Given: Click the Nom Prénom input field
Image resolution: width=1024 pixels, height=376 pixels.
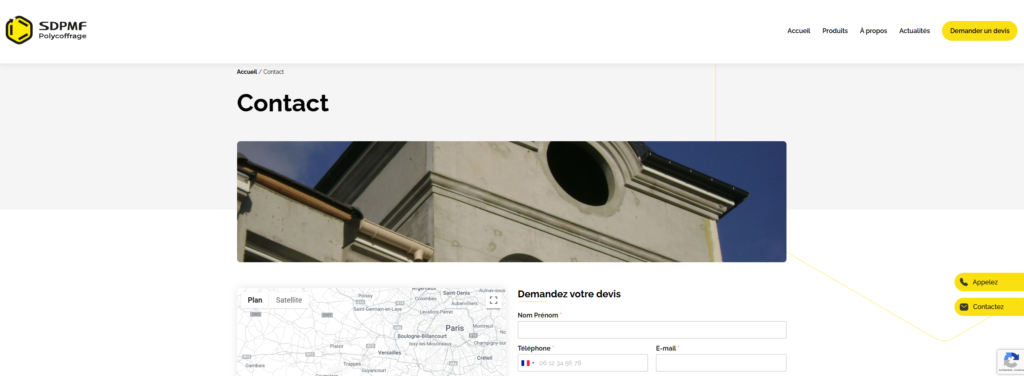Looking at the screenshot, I should 652,330.
